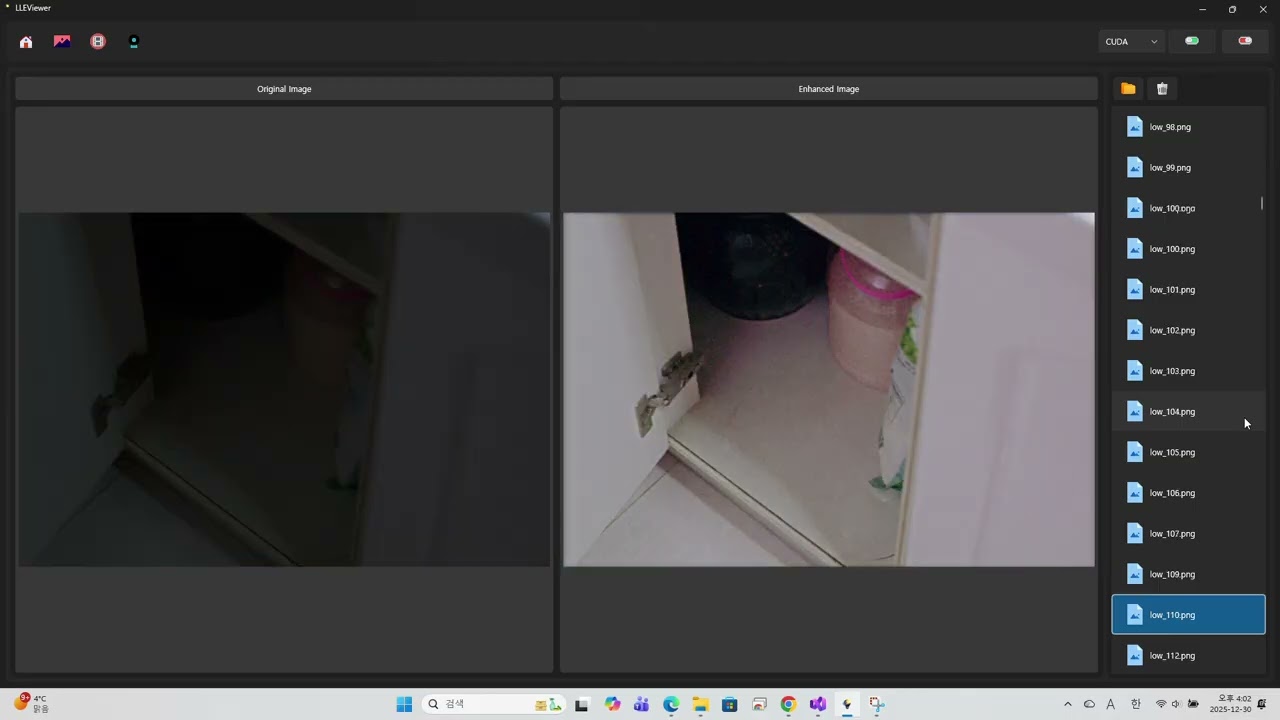1280x720 pixels.
Task: Show hidden system tray icons
Action: click(1067, 704)
